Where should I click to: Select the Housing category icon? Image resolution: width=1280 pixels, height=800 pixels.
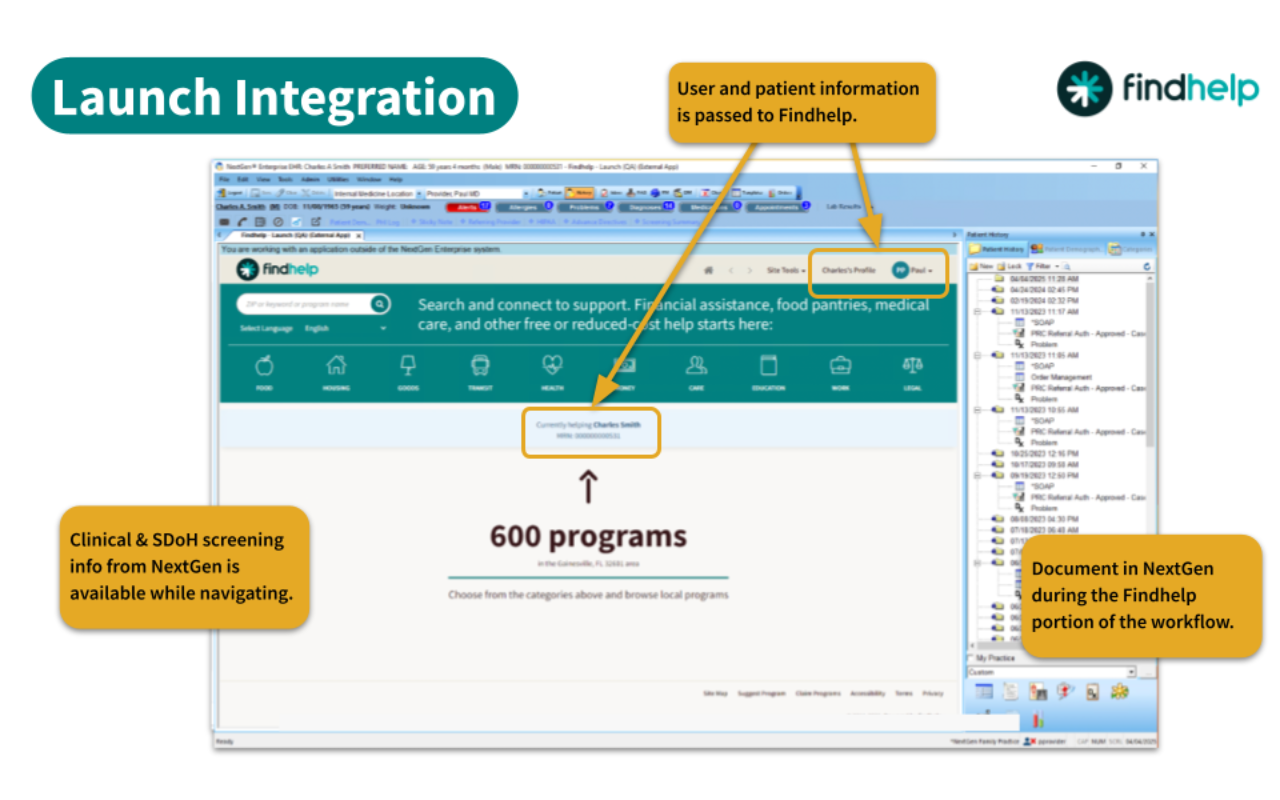[x=336, y=368]
